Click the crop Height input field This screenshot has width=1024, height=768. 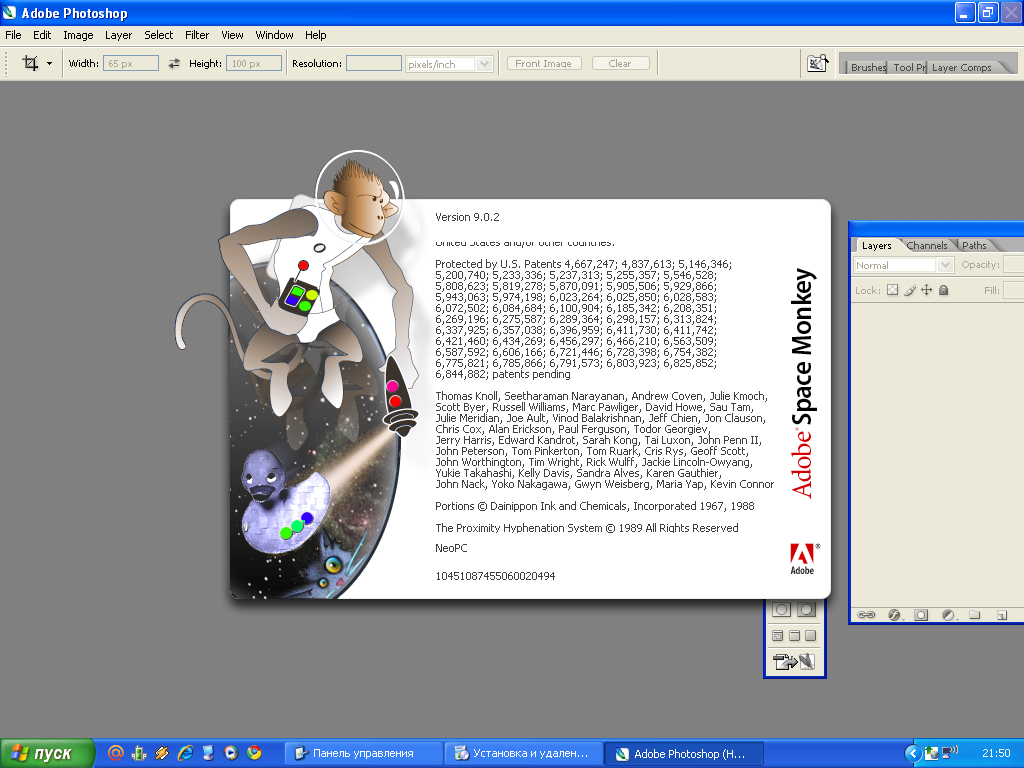click(x=254, y=63)
